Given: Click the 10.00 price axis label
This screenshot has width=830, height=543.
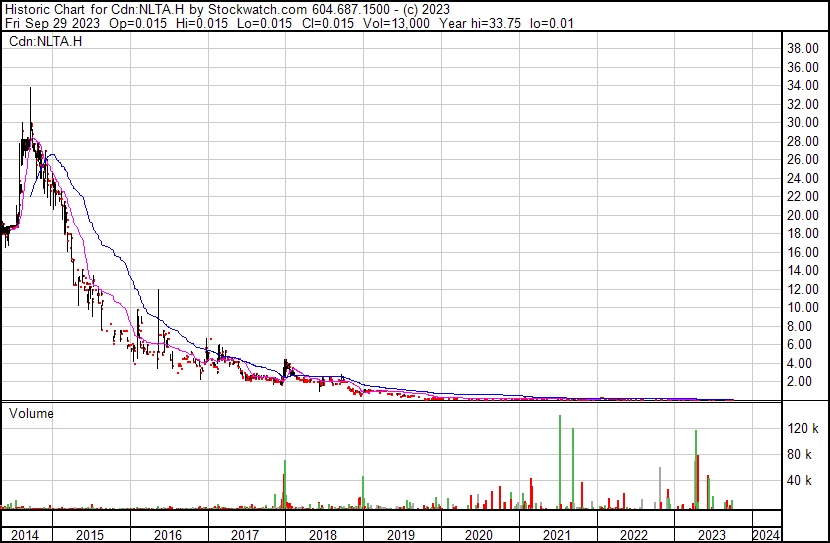Looking at the screenshot, I should pyautogui.click(x=803, y=307).
